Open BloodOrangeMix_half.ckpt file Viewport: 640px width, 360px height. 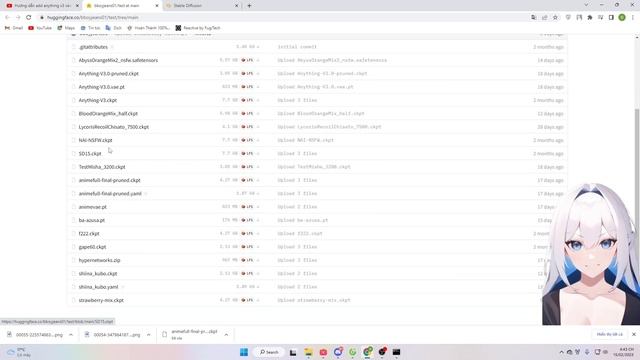(108, 113)
